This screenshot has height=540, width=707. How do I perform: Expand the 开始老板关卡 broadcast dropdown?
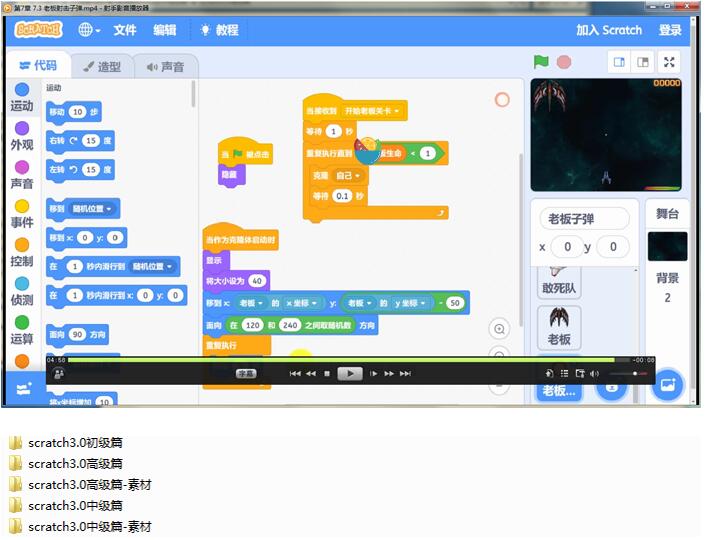point(398,111)
